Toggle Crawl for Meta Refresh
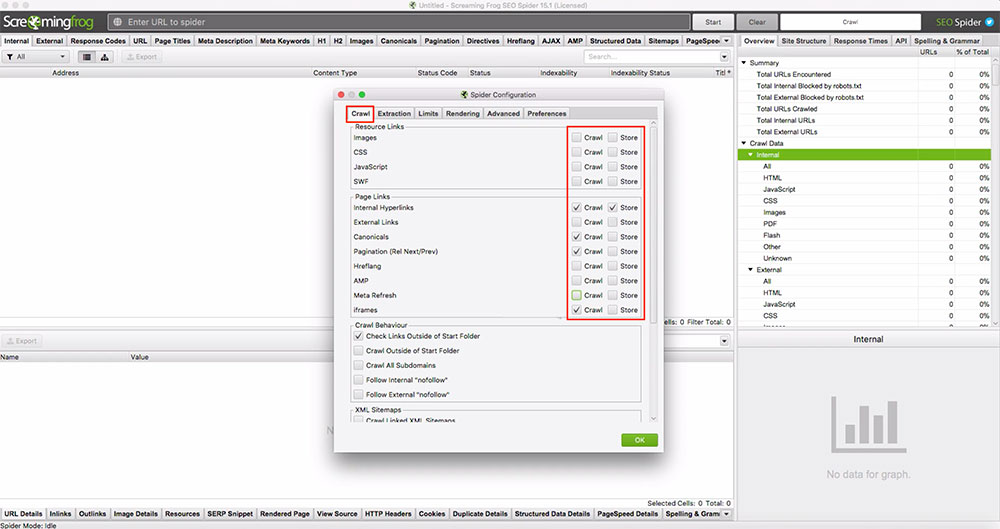The height and width of the screenshot is (529, 1000). [577, 295]
